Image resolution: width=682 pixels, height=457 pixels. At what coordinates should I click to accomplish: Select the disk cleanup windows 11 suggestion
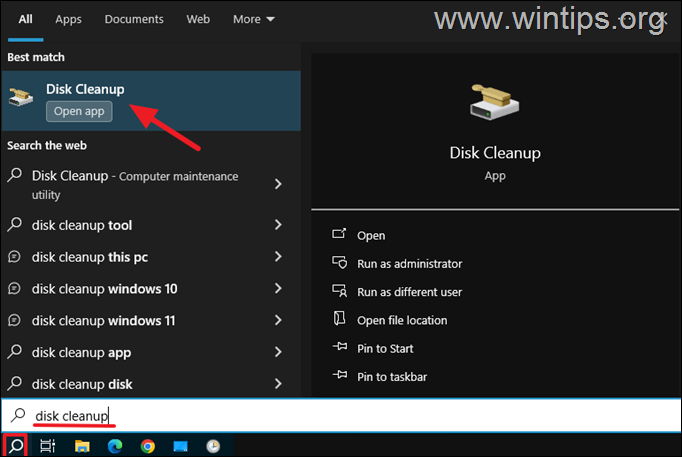point(151,320)
